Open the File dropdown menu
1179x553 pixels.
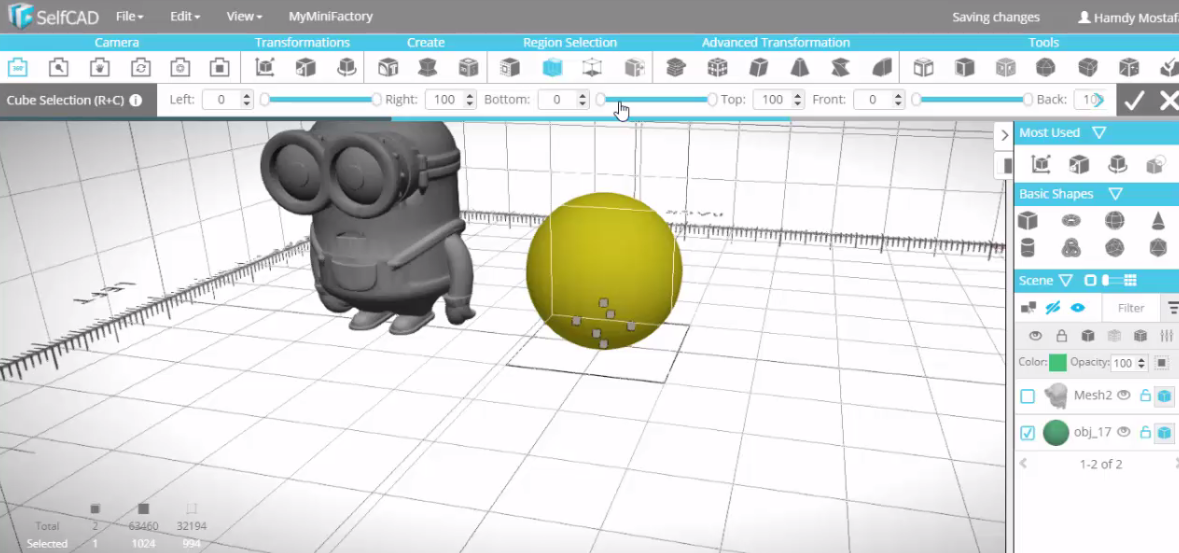(x=129, y=17)
